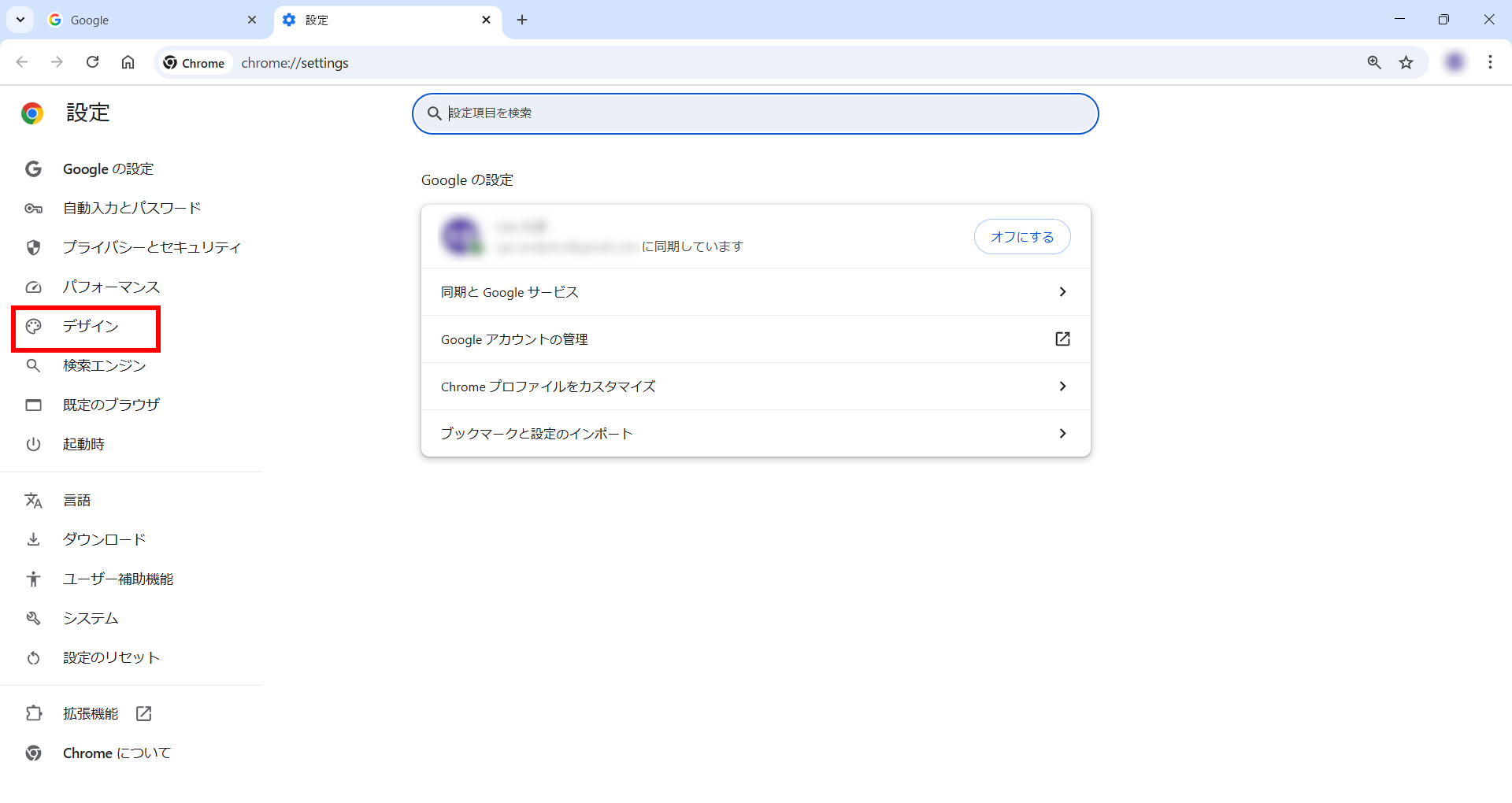The image size is (1512, 803).
Task: Click the Chrome logo beside 設定 title
Action: (32, 113)
